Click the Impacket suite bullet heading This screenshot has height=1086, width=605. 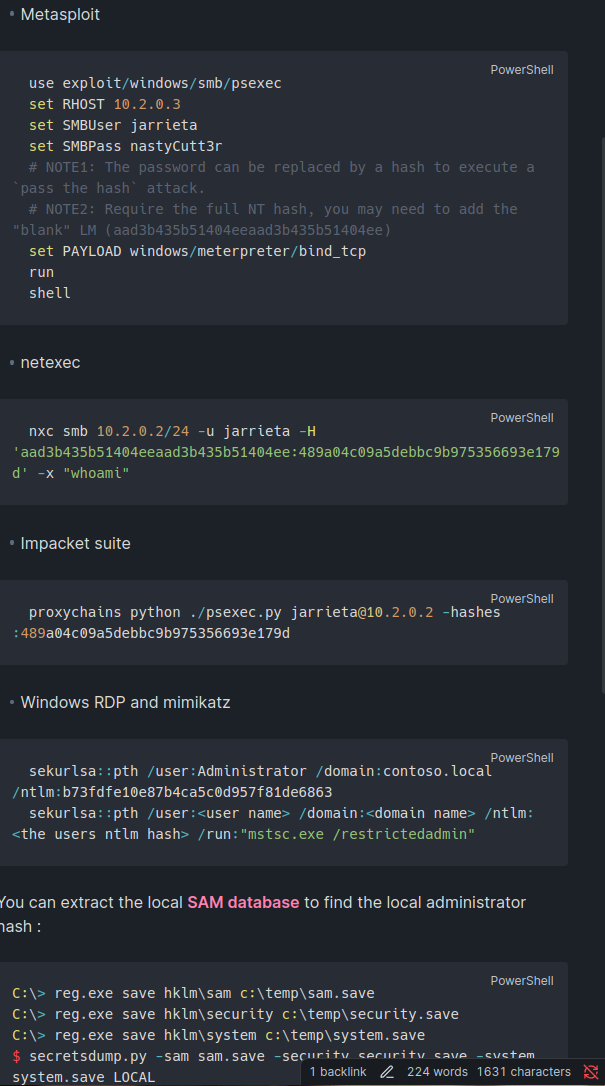click(x=75, y=543)
